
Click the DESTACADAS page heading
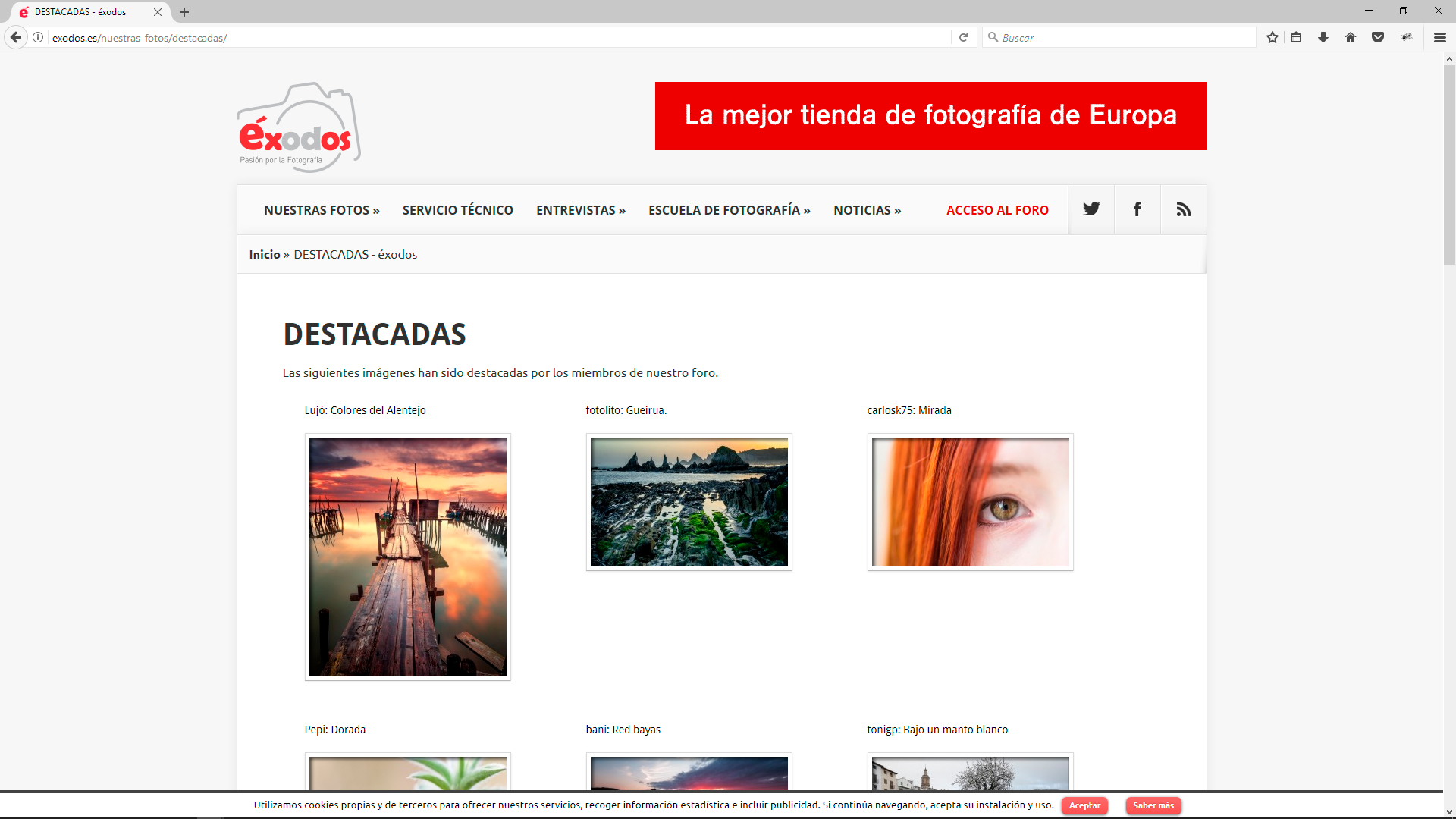point(375,334)
